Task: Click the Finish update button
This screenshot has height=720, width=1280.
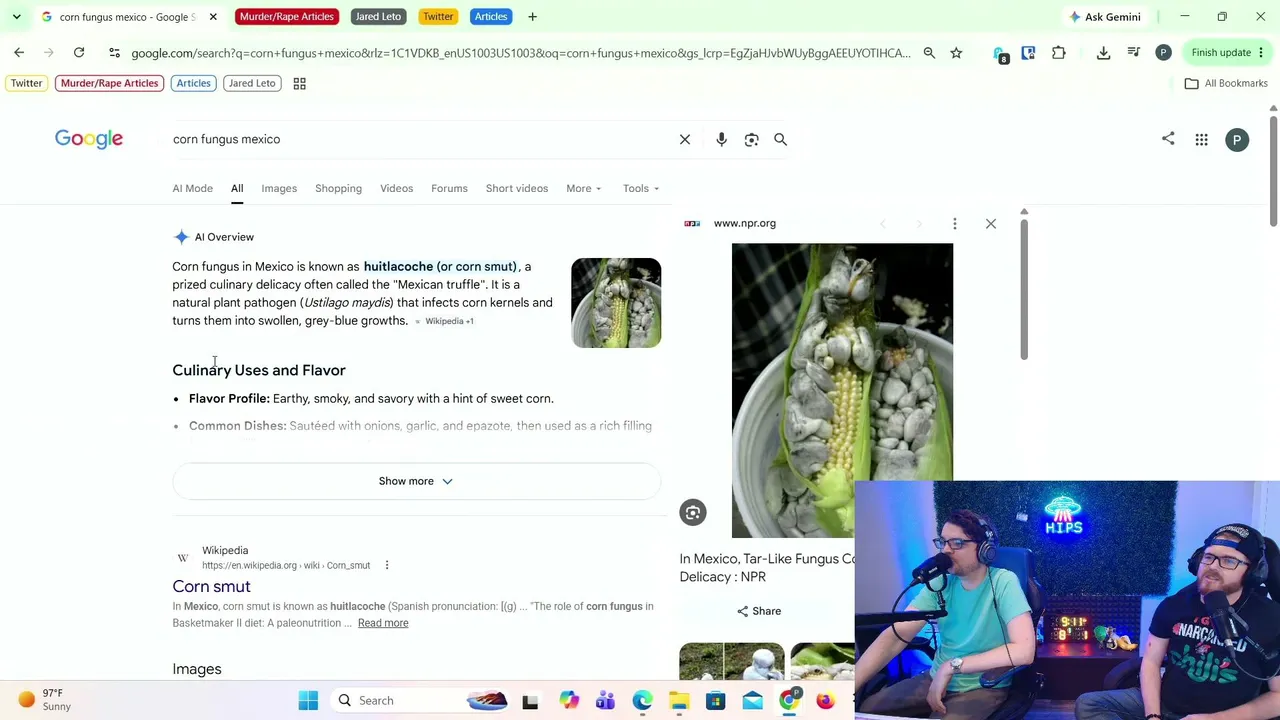Action: pos(1221,52)
